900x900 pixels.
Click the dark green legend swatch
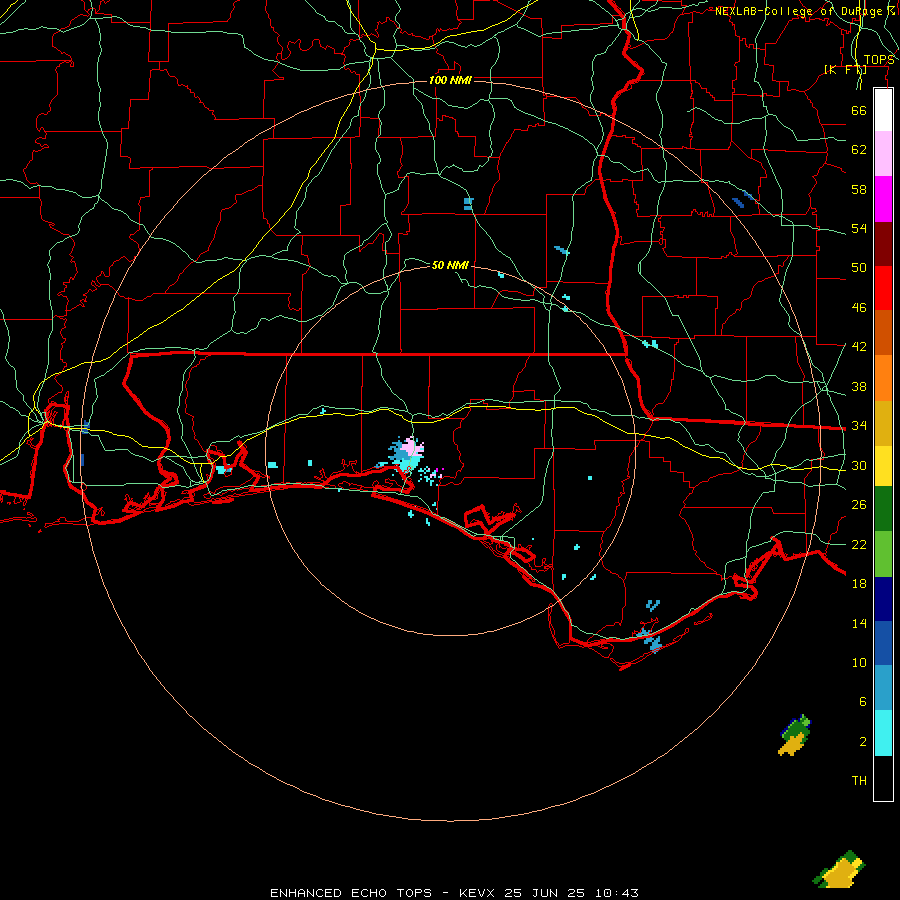(x=883, y=509)
